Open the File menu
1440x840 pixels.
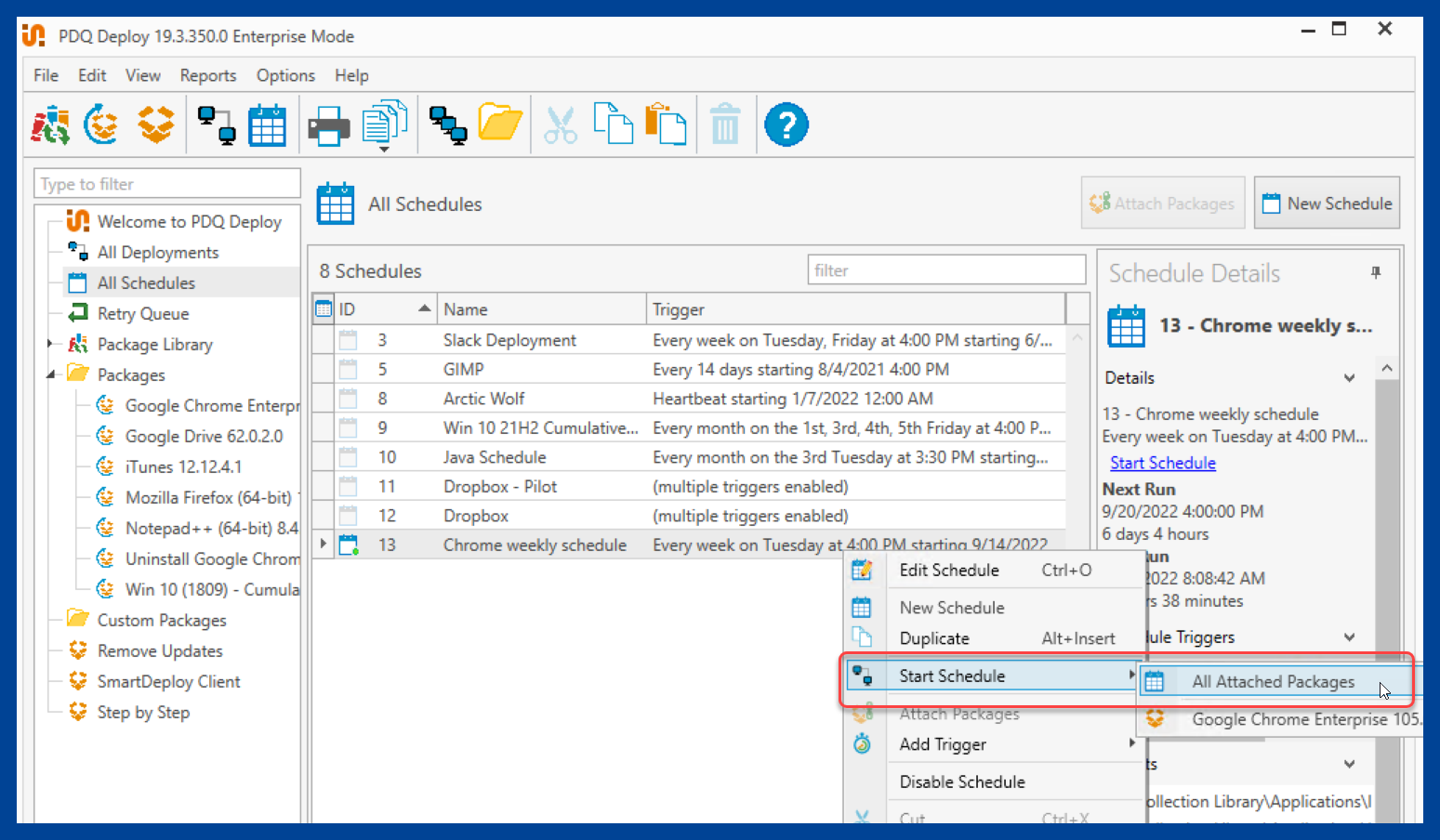point(46,75)
